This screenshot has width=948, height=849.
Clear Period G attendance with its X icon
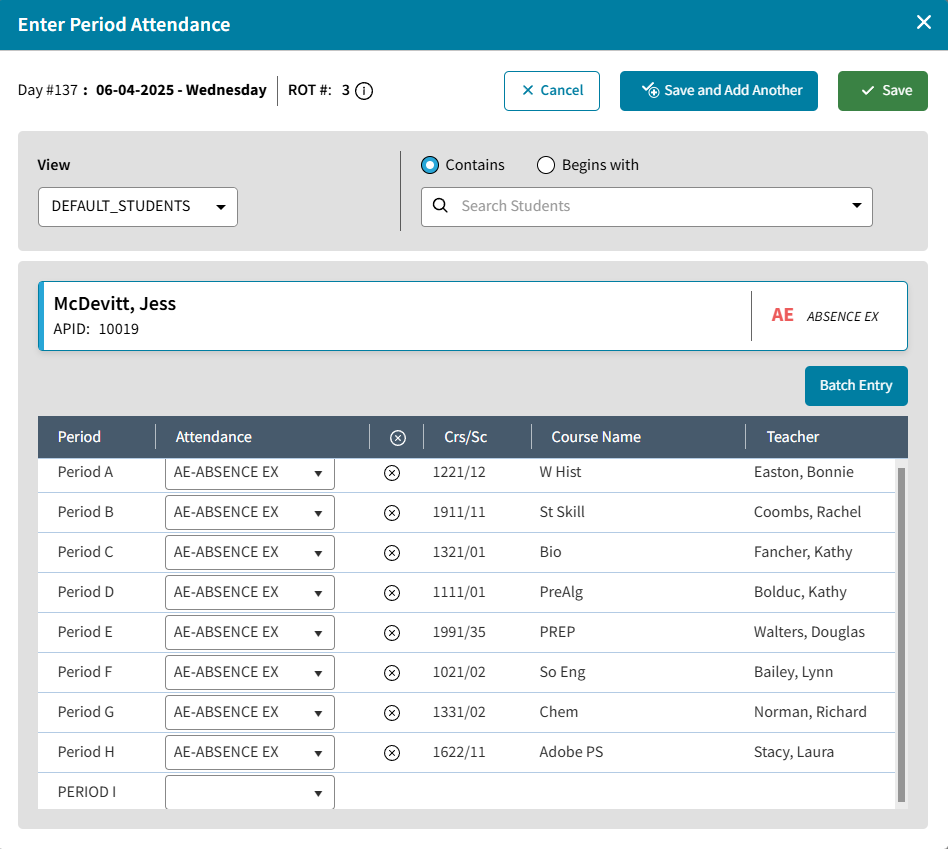pyautogui.click(x=392, y=712)
